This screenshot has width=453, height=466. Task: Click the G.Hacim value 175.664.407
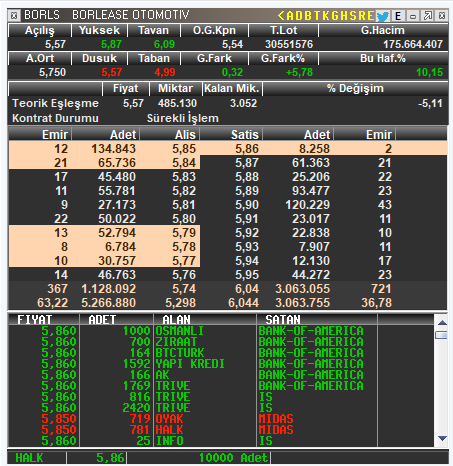[413, 44]
